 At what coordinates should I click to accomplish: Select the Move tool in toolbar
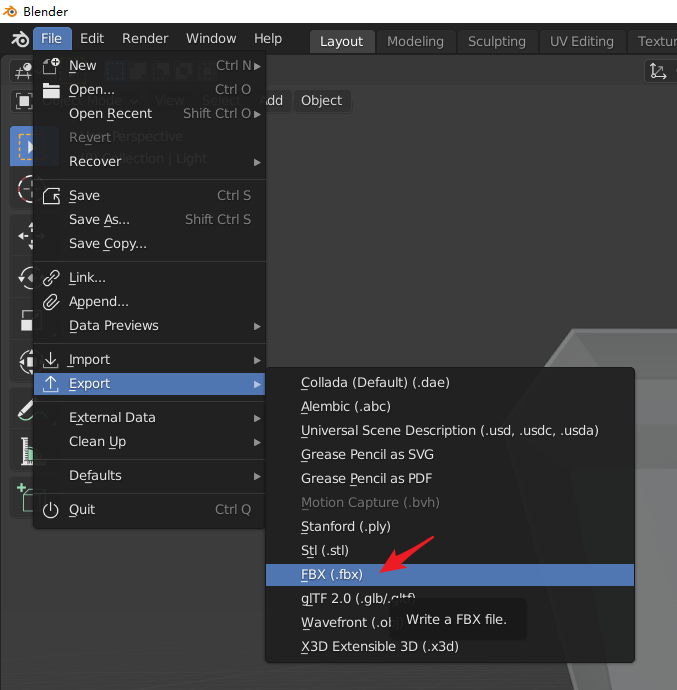pyautogui.click(x=26, y=236)
